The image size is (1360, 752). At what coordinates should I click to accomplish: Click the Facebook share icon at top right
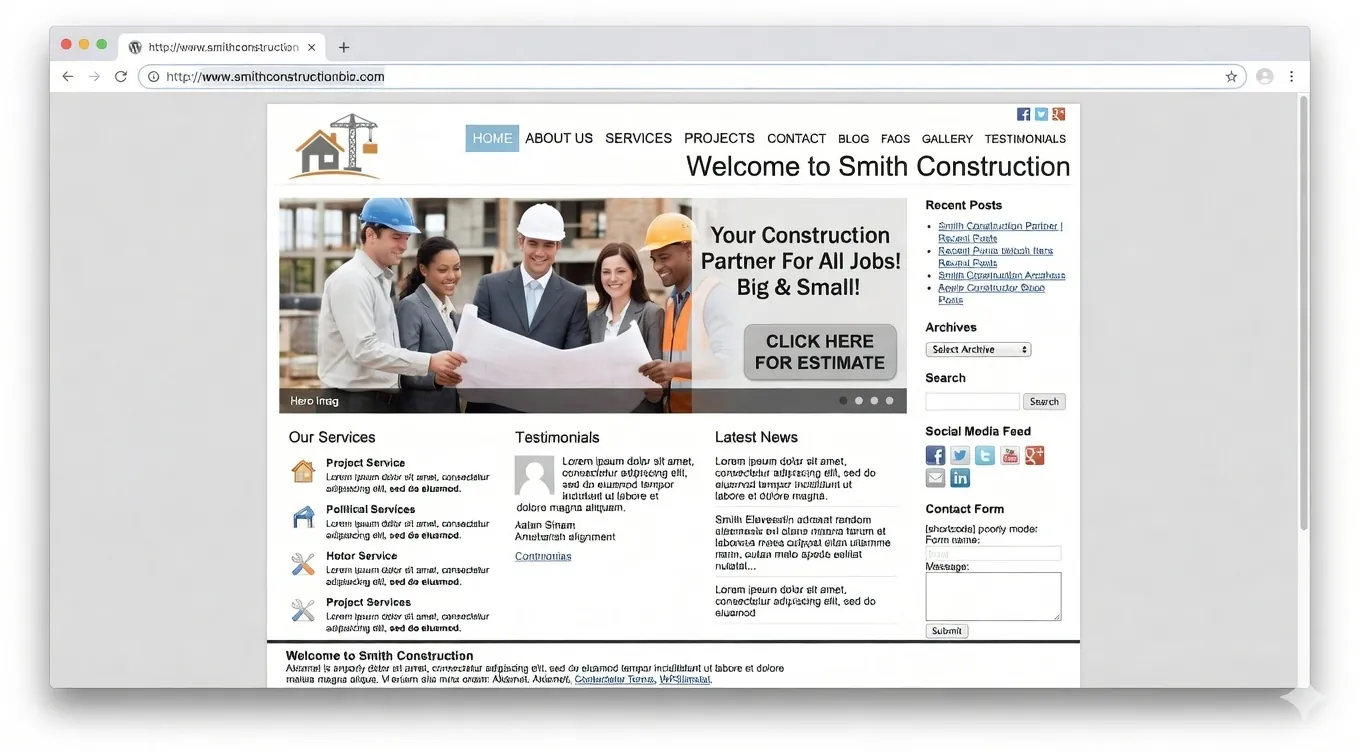(1023, 113)
